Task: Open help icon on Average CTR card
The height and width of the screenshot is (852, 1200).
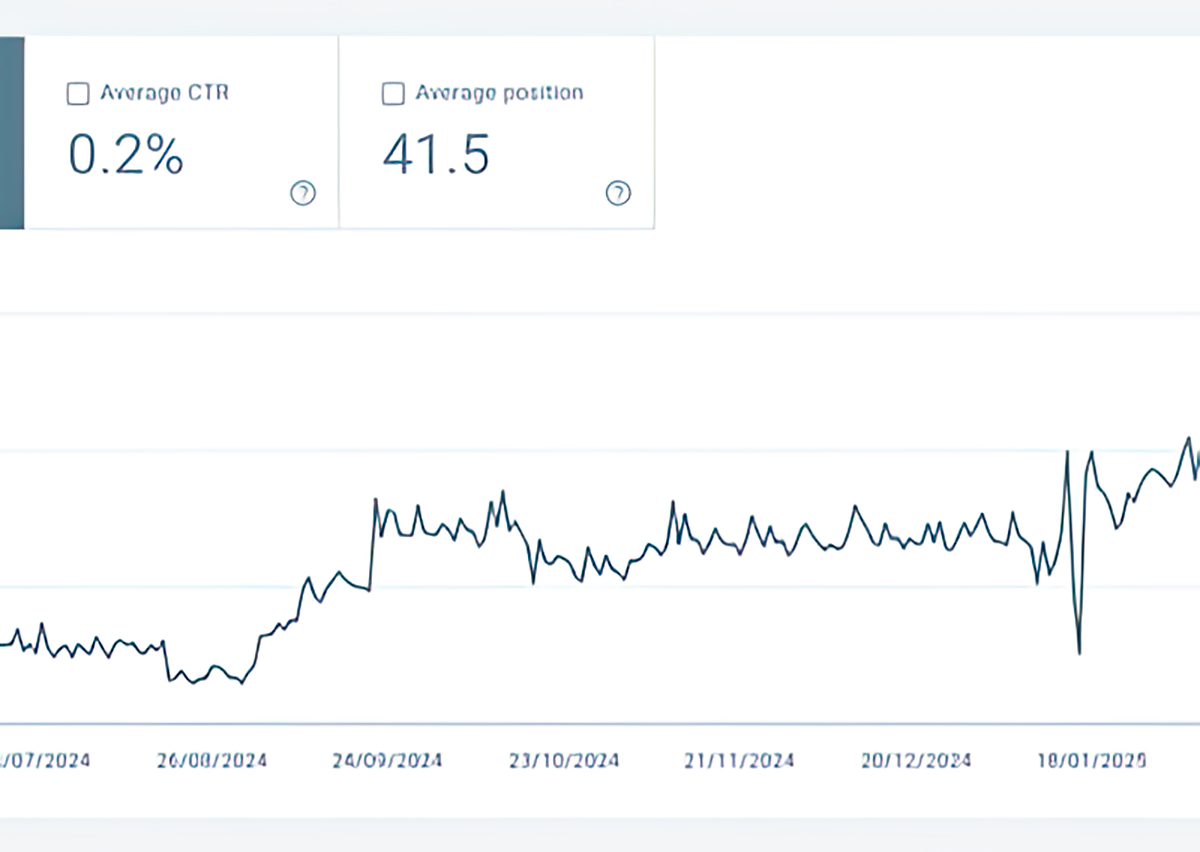Action: point(302,194)
